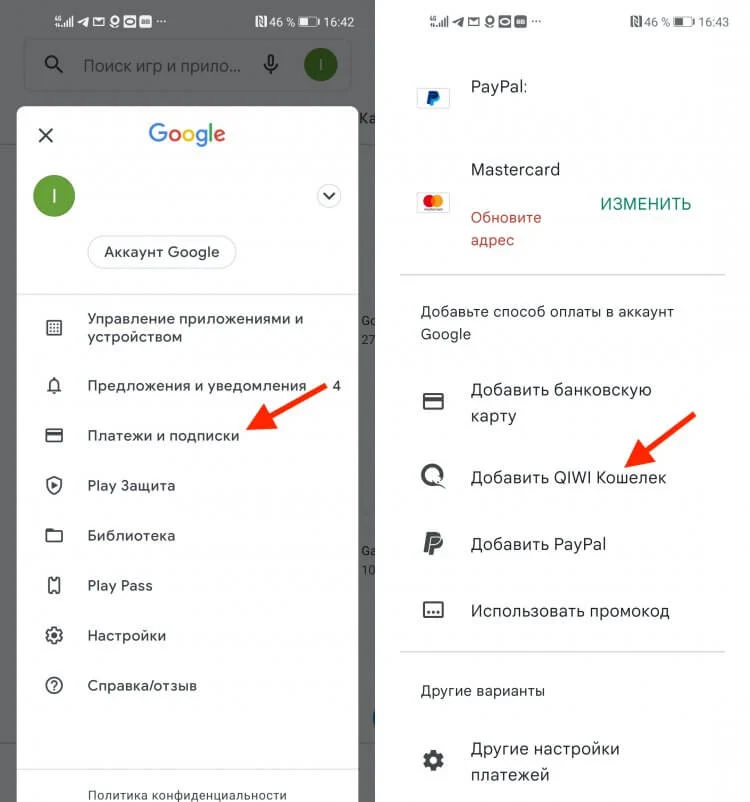
Task: Tap the search field Поиск игр и приложений
Action: pyautogui.click(x=161, y=65)
